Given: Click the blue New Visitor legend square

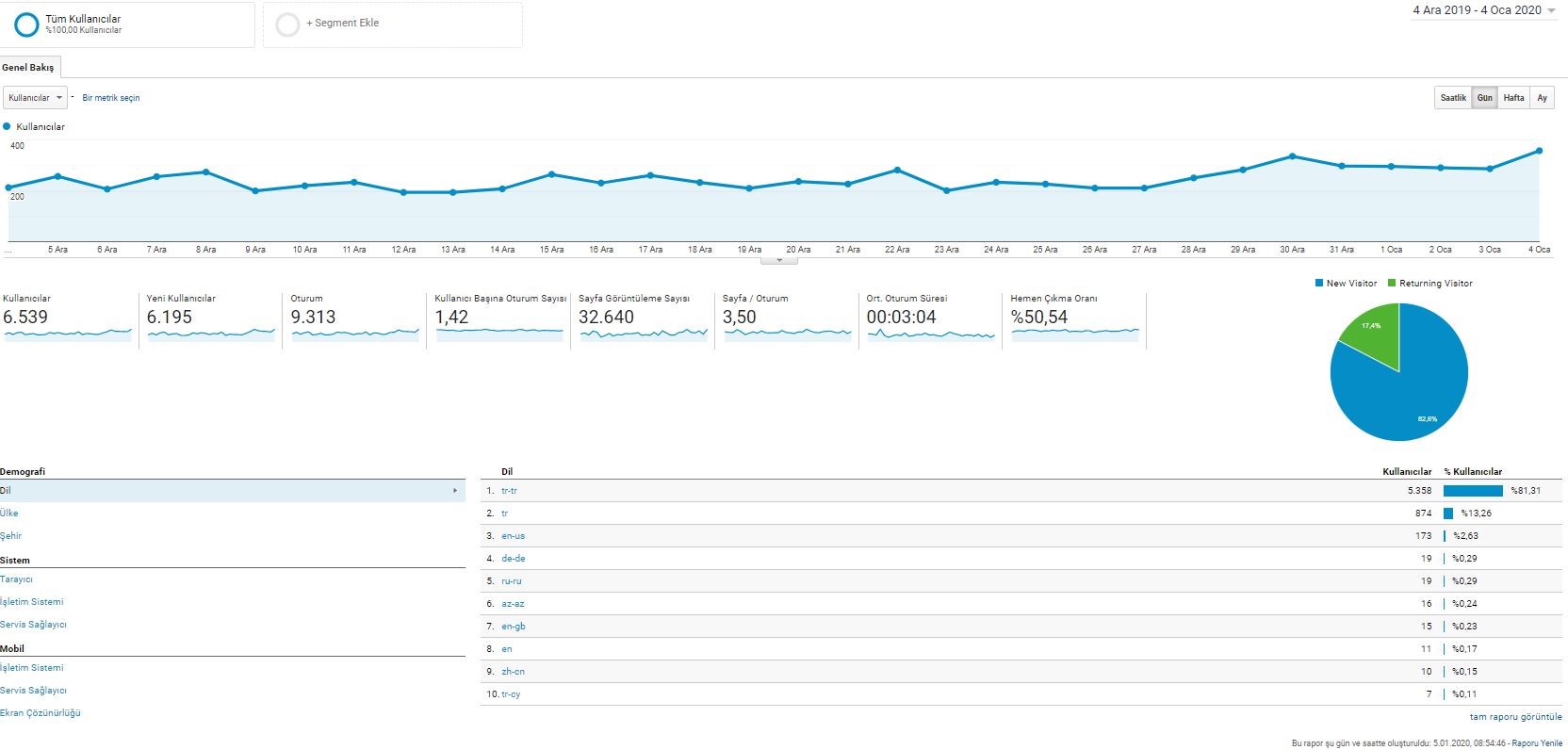Looking at the screenshot, I should [1319, 283].
